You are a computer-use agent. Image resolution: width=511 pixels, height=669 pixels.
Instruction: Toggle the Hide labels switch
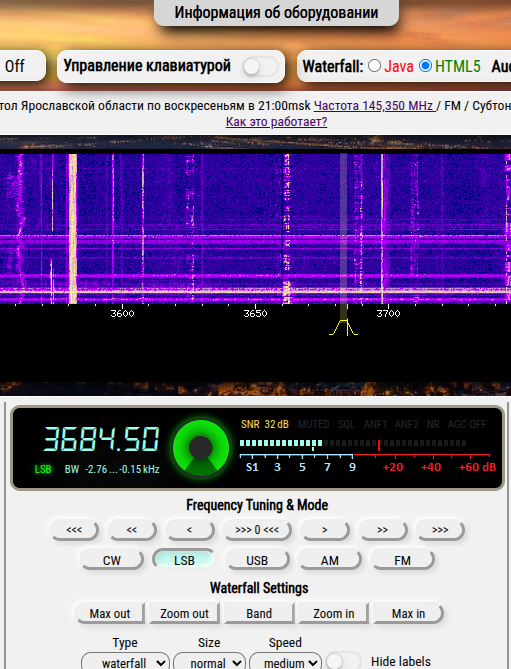tap(343, 661)
